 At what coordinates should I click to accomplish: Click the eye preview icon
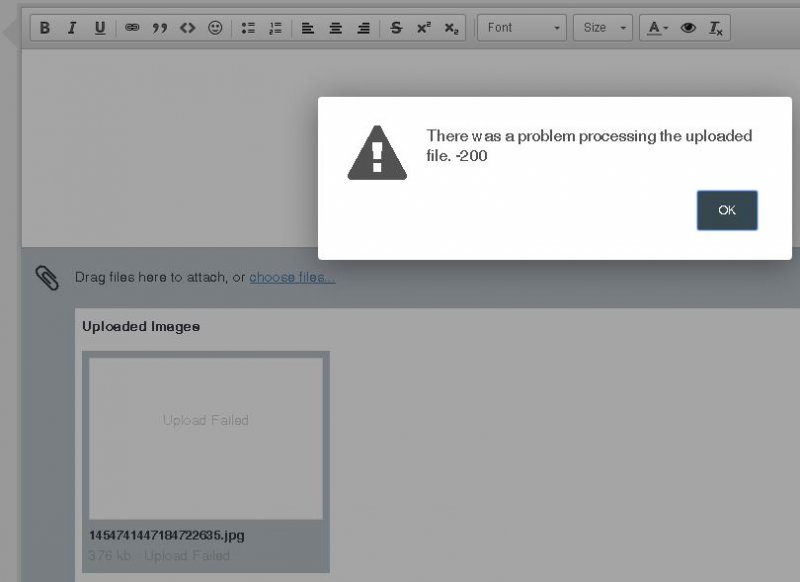coord(688,28)
